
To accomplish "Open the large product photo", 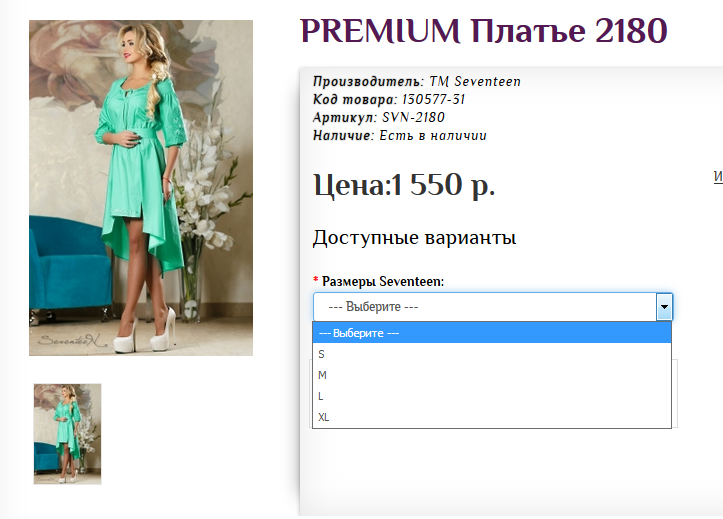I will tap(141, 188).
